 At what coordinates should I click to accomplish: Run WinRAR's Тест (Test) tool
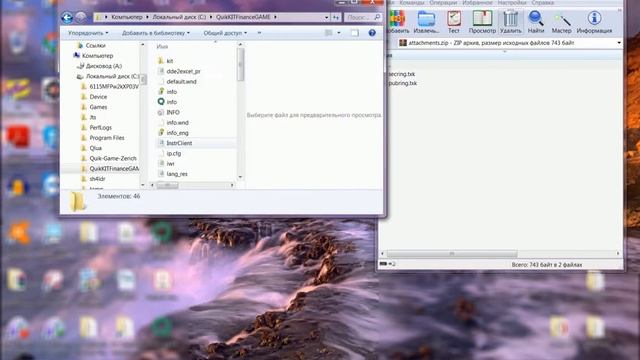pos(454,19)
